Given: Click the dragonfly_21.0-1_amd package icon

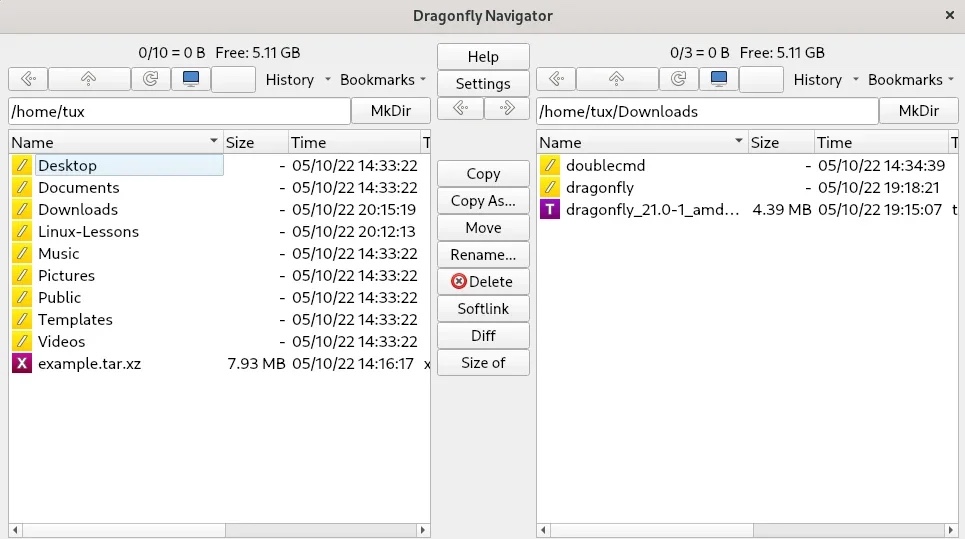Looking at the screenshot, I should click(x=550, y=210).
